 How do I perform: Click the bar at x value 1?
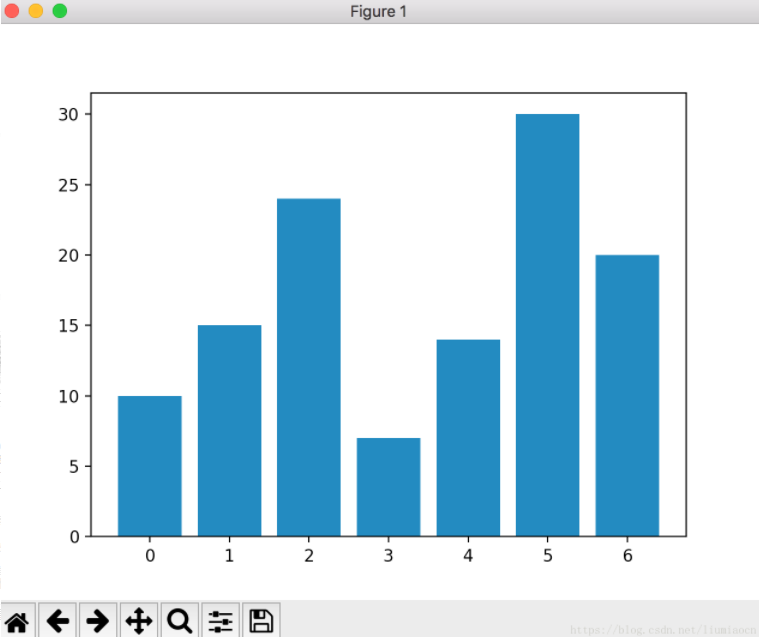tap(229, 431)
